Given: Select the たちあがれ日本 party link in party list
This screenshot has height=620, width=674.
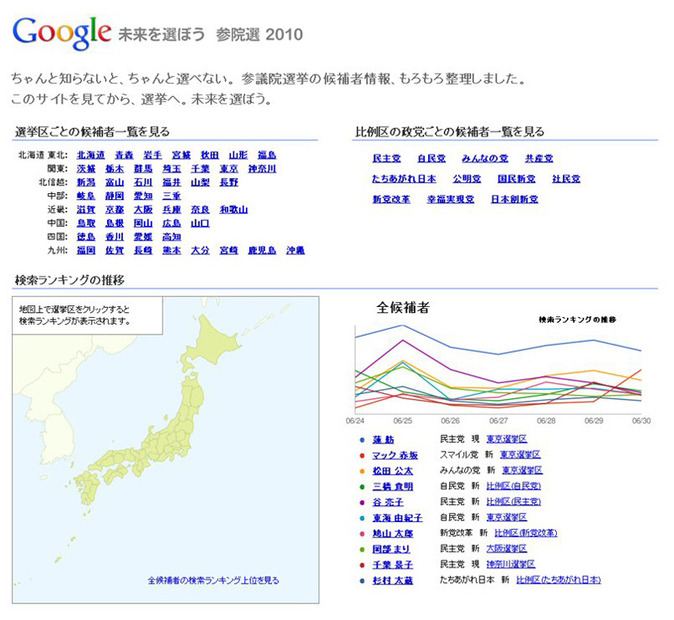Looking at the screenshot, I should click(404, 179).
